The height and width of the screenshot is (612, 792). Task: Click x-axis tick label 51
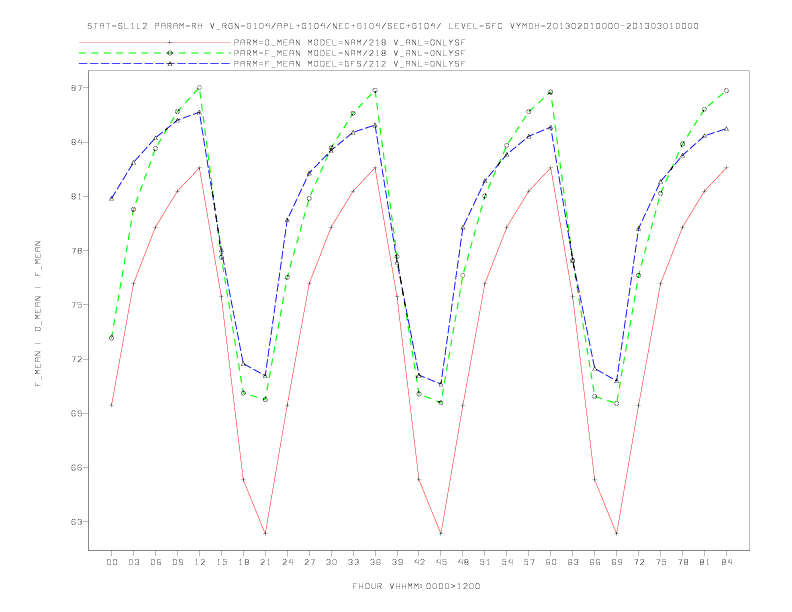pyautogui.click(x=485, y=562)
